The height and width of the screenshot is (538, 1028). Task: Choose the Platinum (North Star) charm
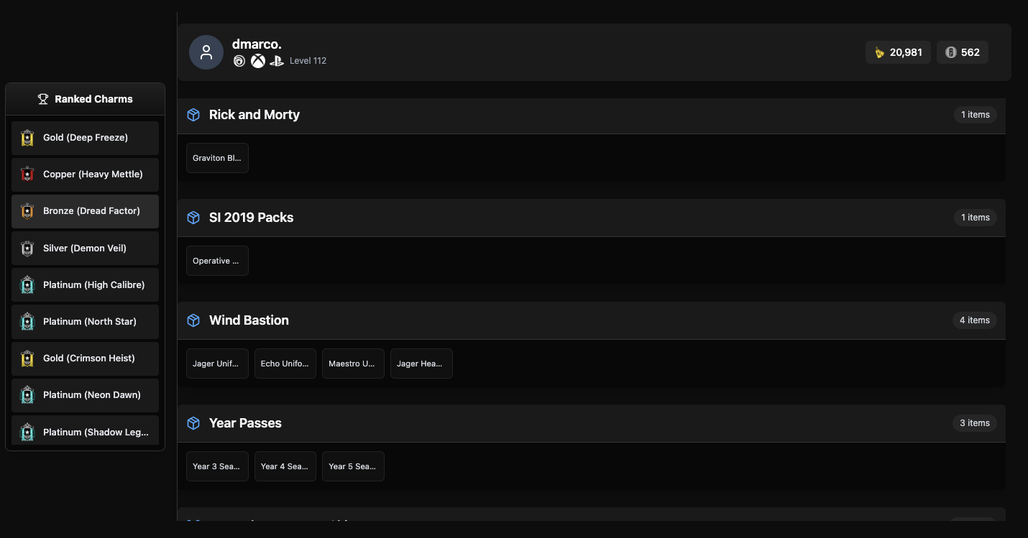[85, 322]
